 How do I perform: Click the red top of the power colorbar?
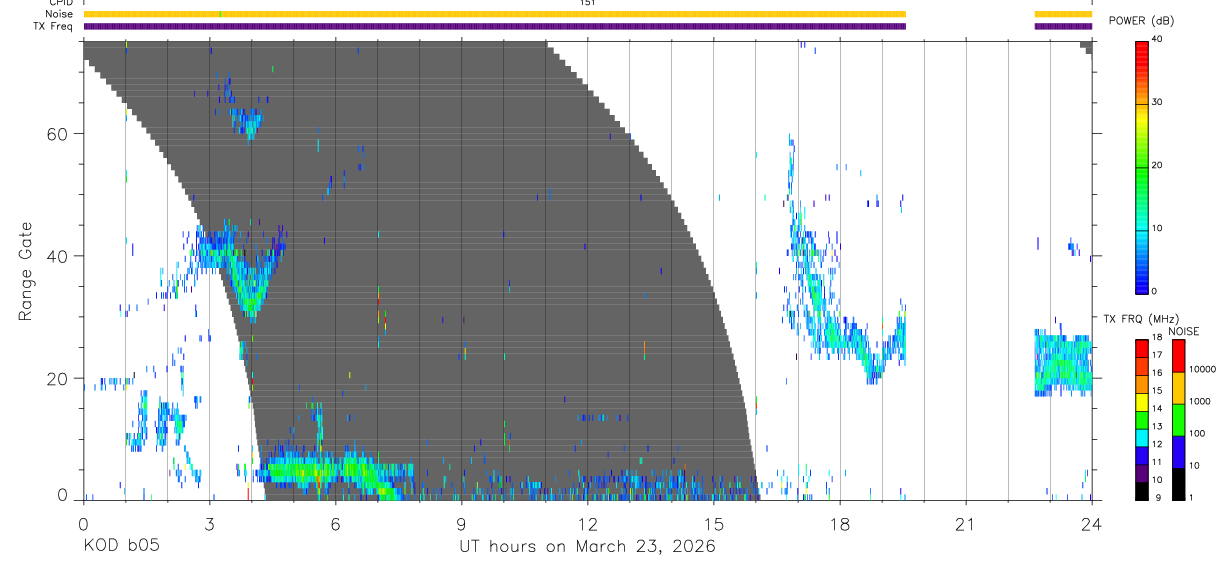pos(1143,50)
